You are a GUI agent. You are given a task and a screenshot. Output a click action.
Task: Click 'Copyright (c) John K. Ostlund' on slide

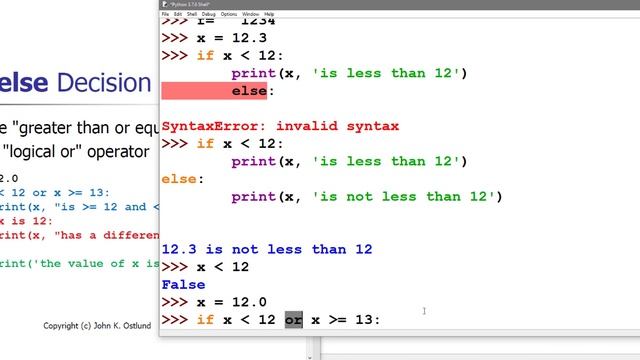[x=97, y=326]
